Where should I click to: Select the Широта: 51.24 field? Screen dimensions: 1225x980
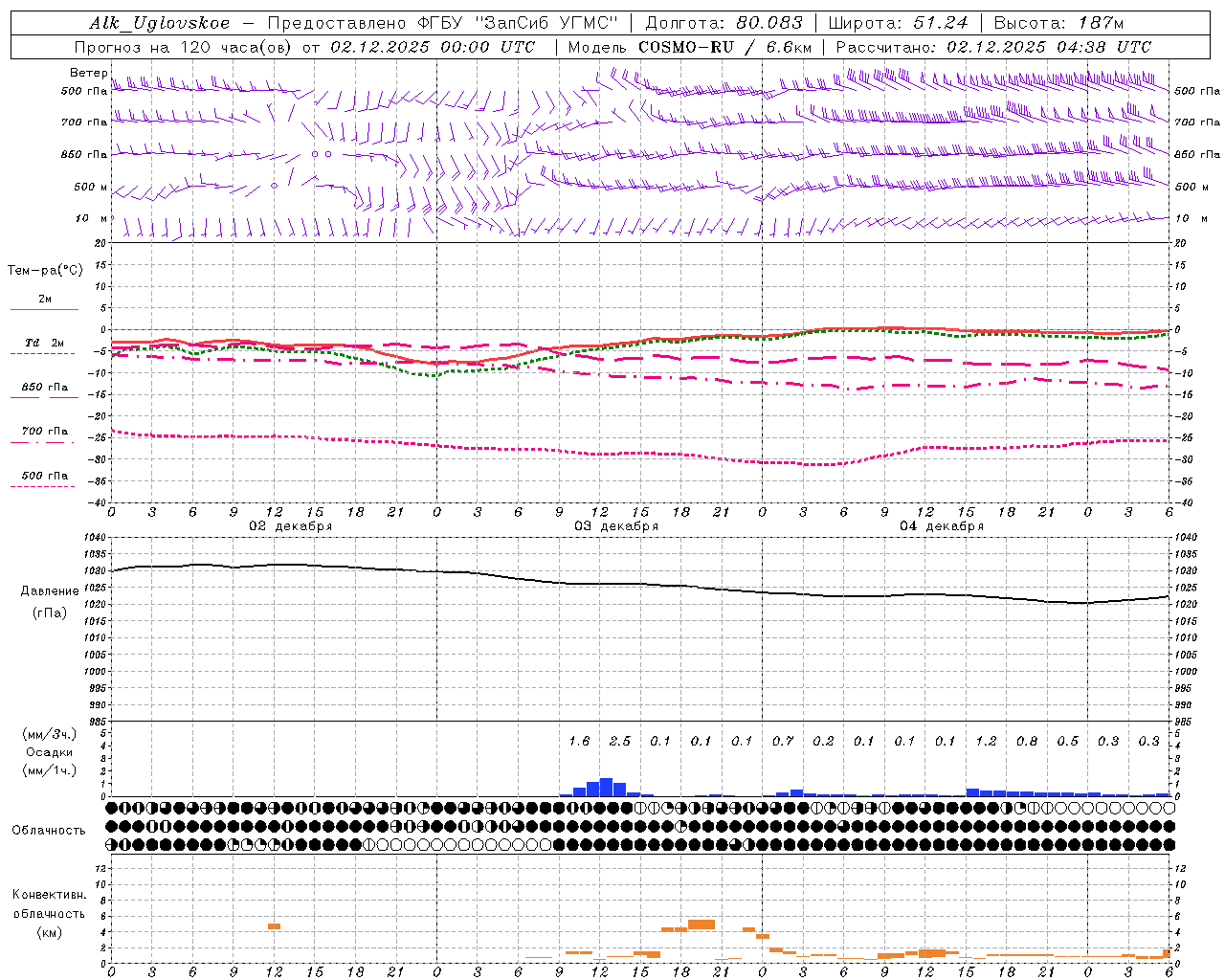coord(898,24)
